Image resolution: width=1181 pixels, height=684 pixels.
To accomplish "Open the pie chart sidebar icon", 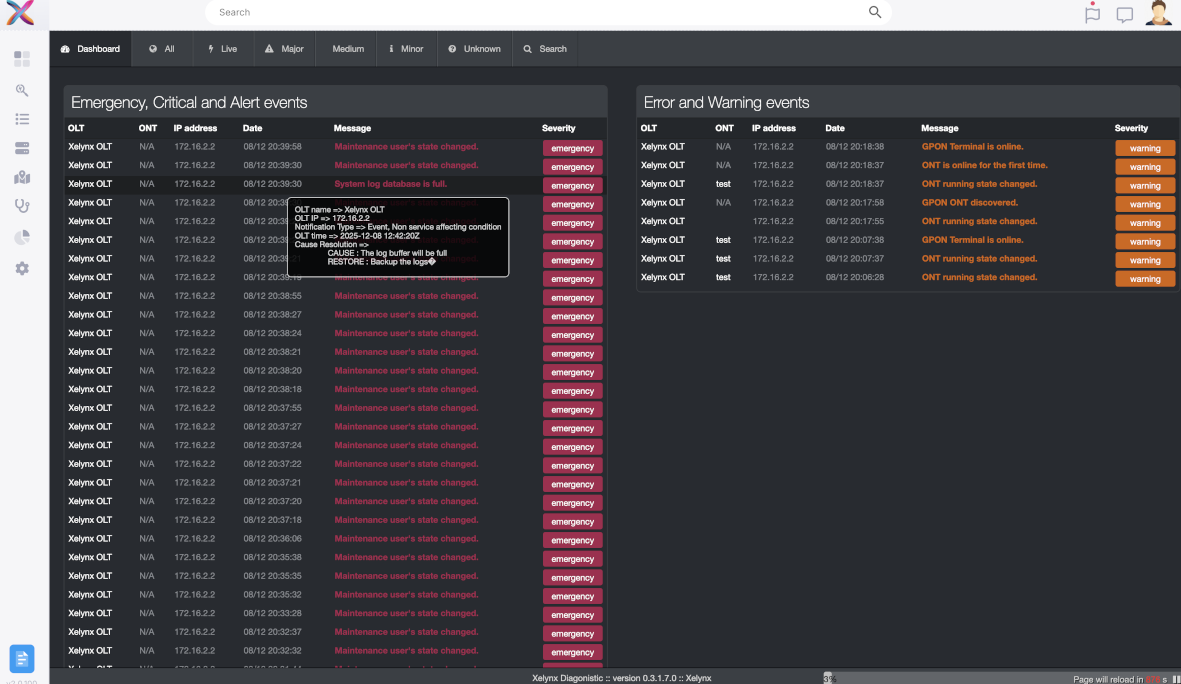I will click(x=22, y=237).
